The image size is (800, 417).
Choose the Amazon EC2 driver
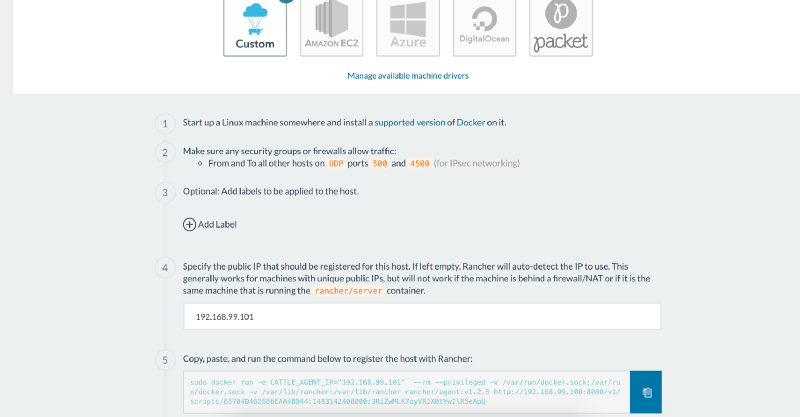(331, 26)
